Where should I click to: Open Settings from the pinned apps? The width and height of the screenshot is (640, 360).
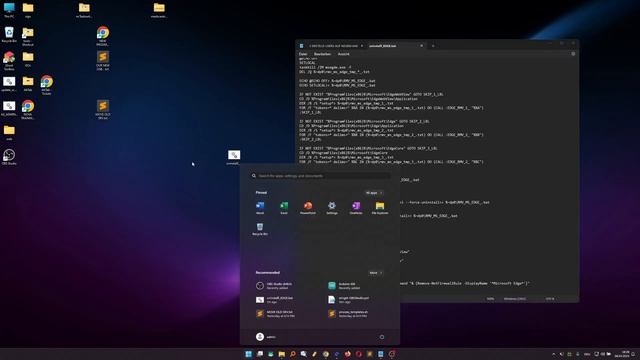click(332, 208)
